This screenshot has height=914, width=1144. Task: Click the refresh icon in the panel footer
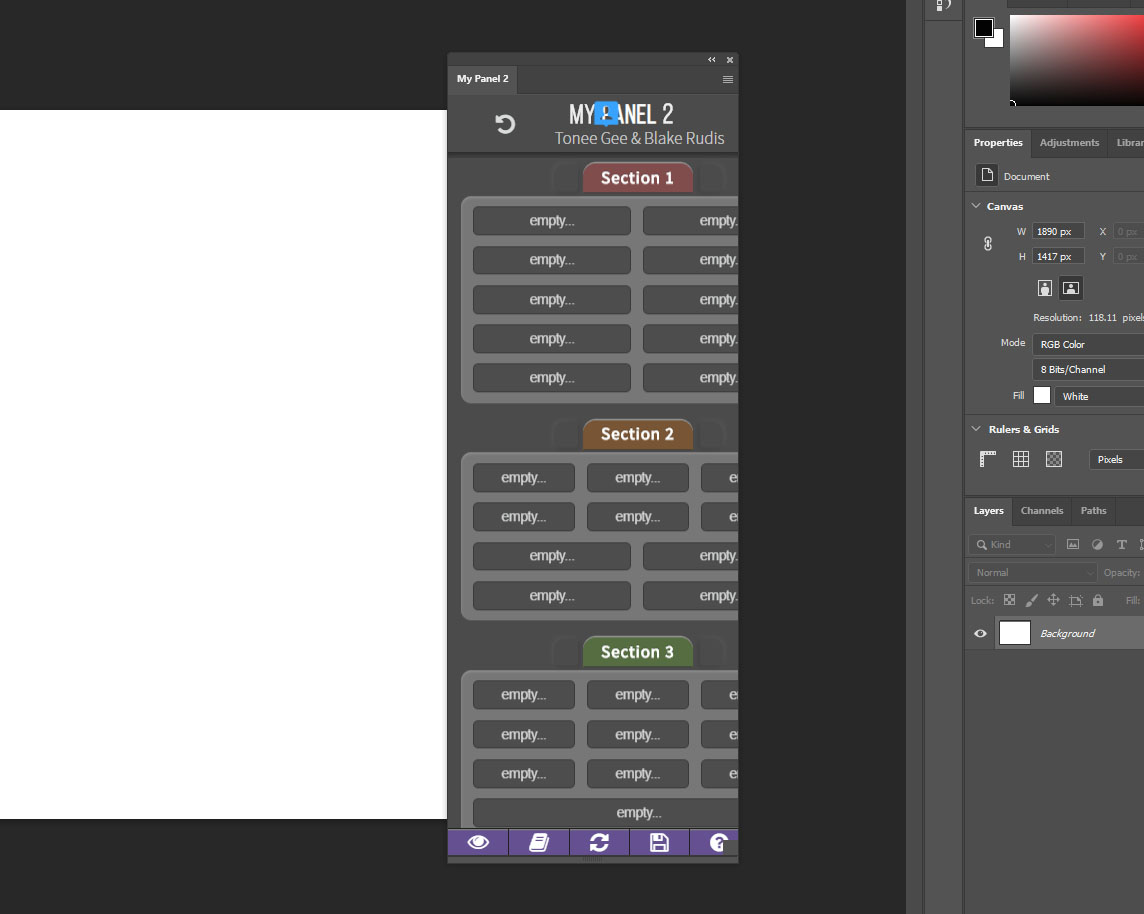coord(598,842)
